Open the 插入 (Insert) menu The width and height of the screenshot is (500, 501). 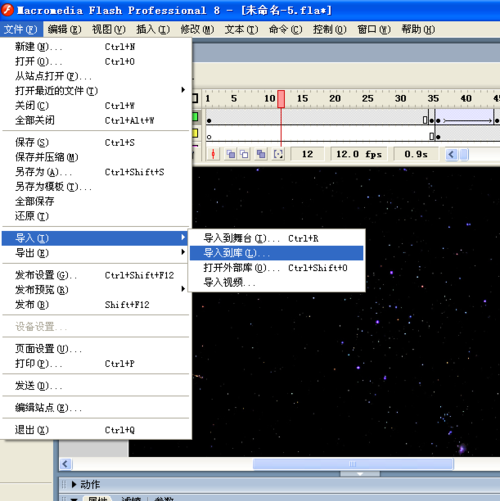point(153,29)
